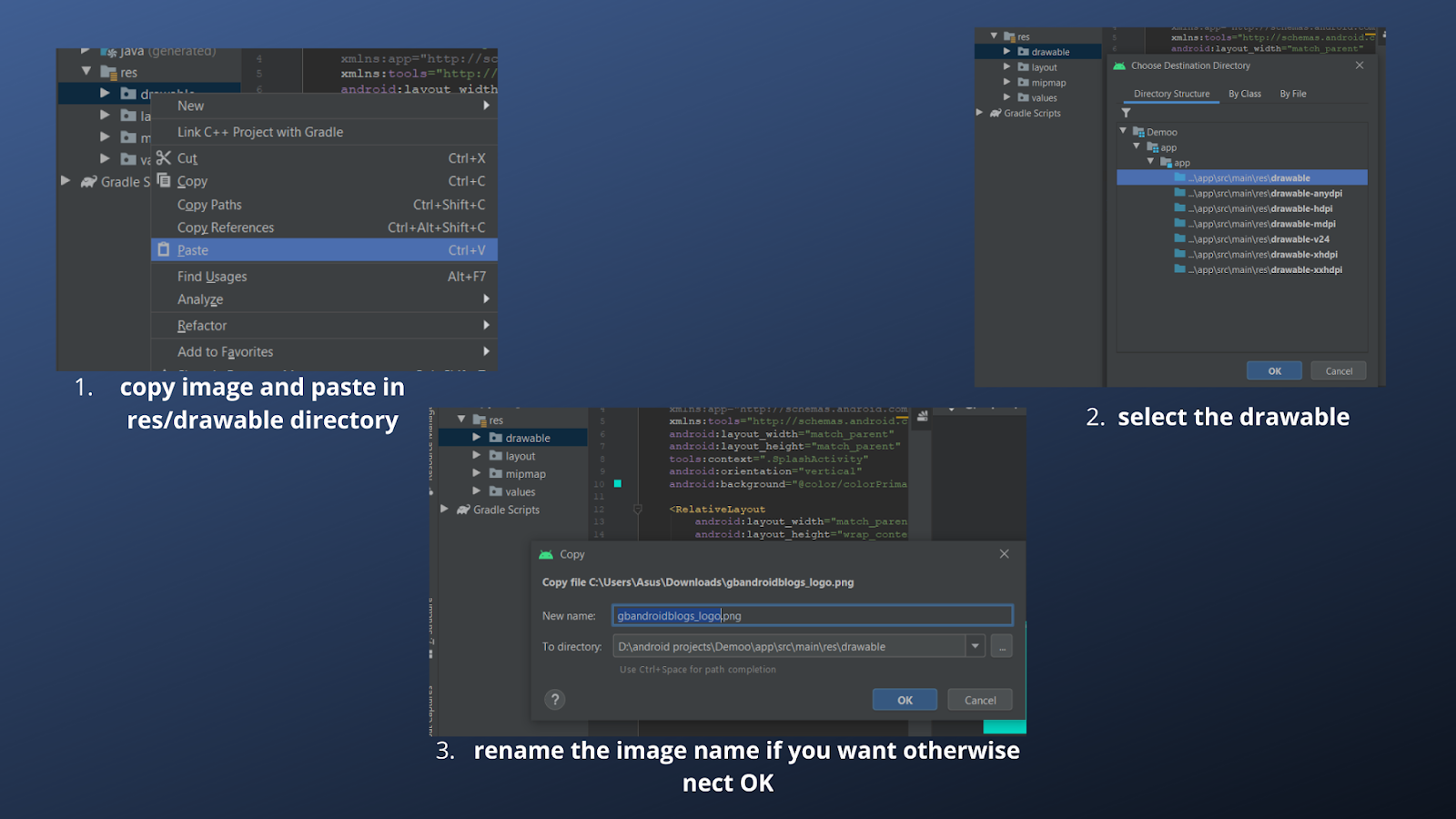1456x819 pixels.
Task: Click the help question mark in Copy dialog
Action: click(555, 699)
